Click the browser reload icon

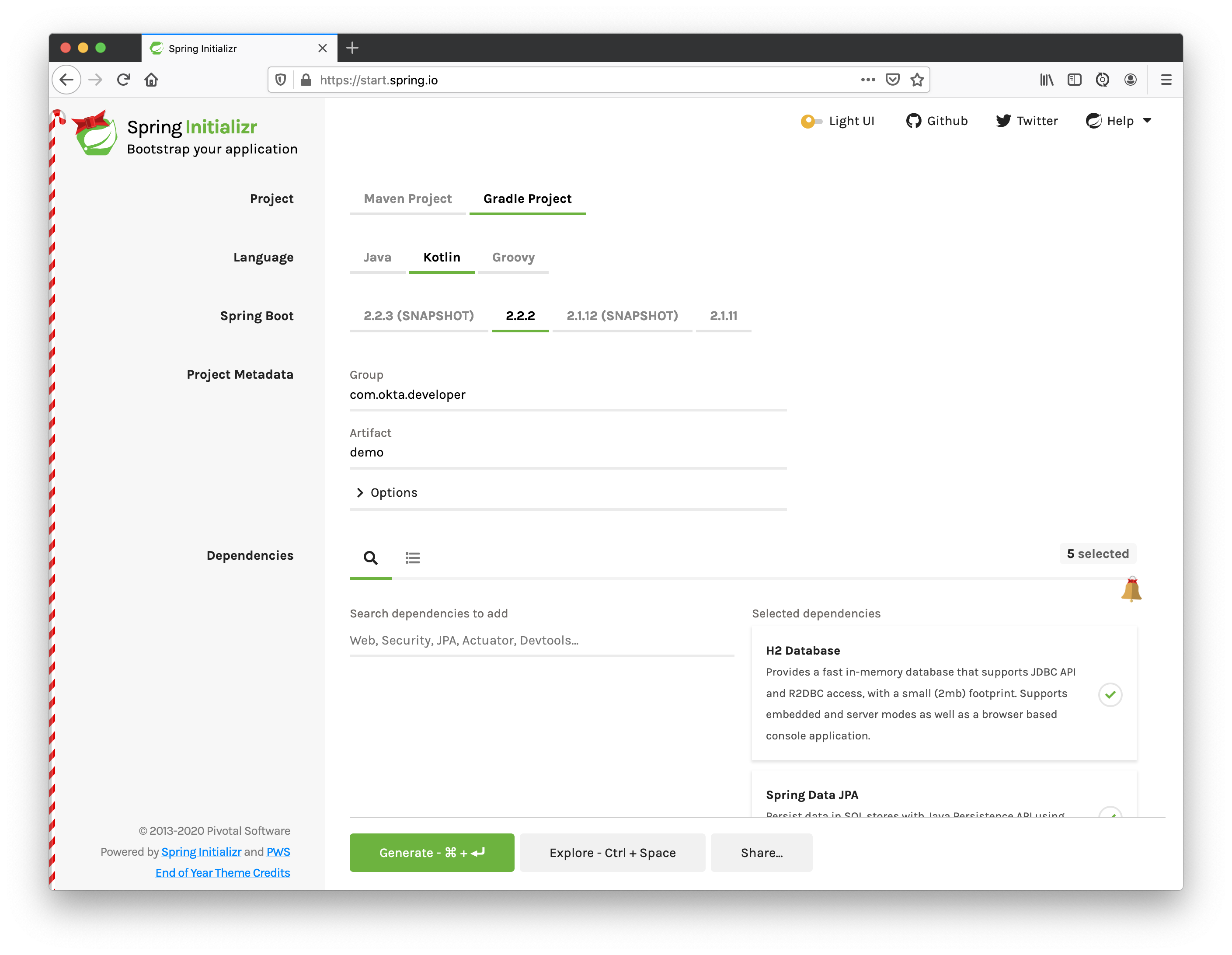pos(124,80)
